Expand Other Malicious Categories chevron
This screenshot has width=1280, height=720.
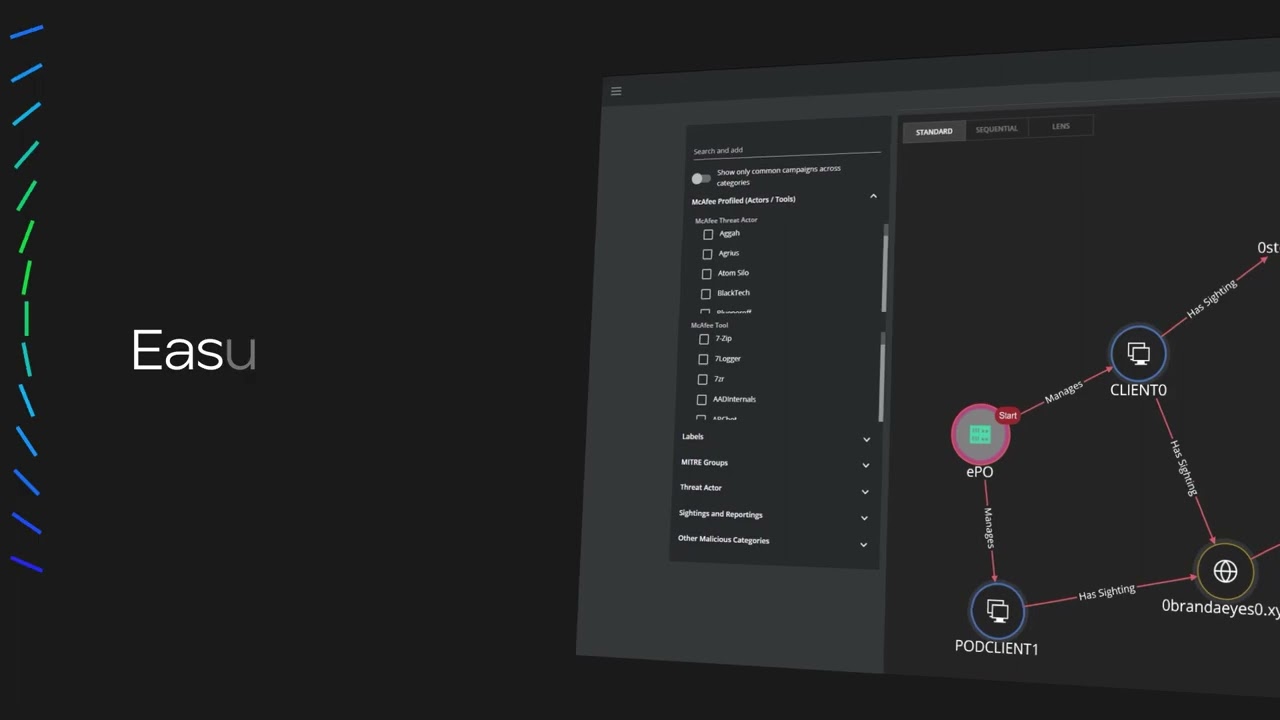point(863,545)
